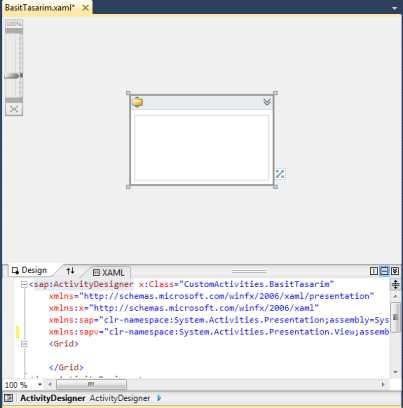This screenshot has width=403, height=408.
Task: Open the document list dropdown arrow
Action: [x=395, y=8]
